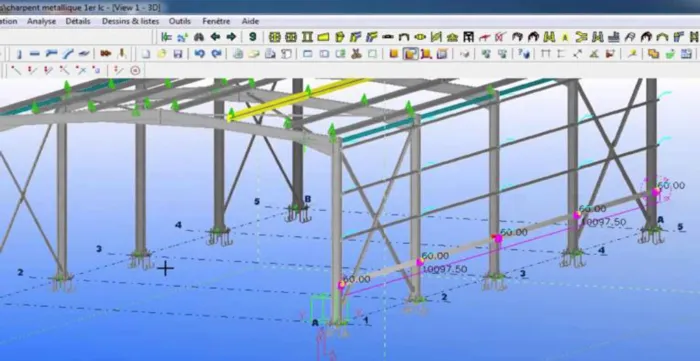Viewport: 700px width, 361px height.
Task: Click the binoculars find icon
Action: click(x=199, y=37)
